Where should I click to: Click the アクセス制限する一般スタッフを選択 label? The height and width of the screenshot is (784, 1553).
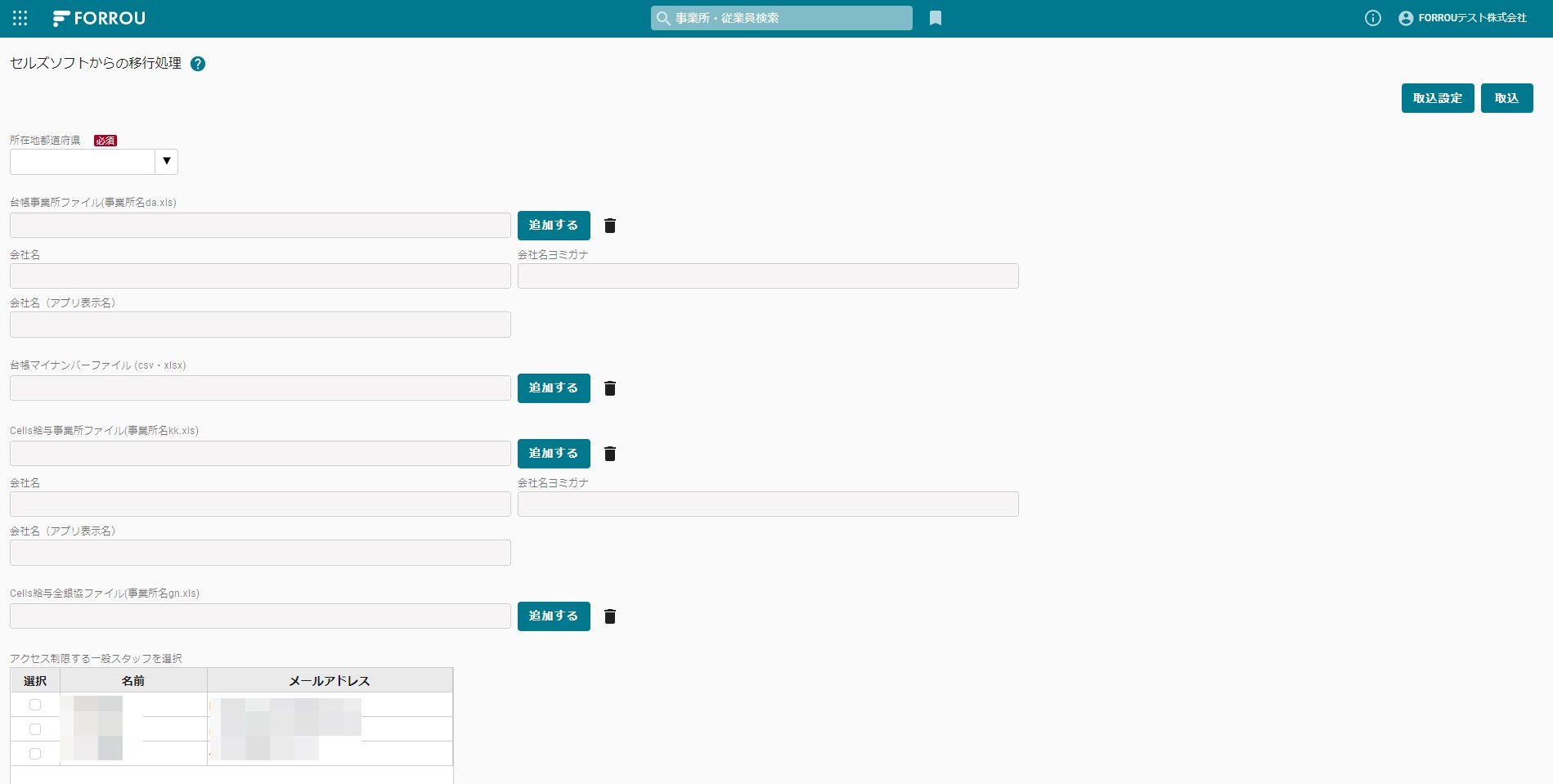96,658
